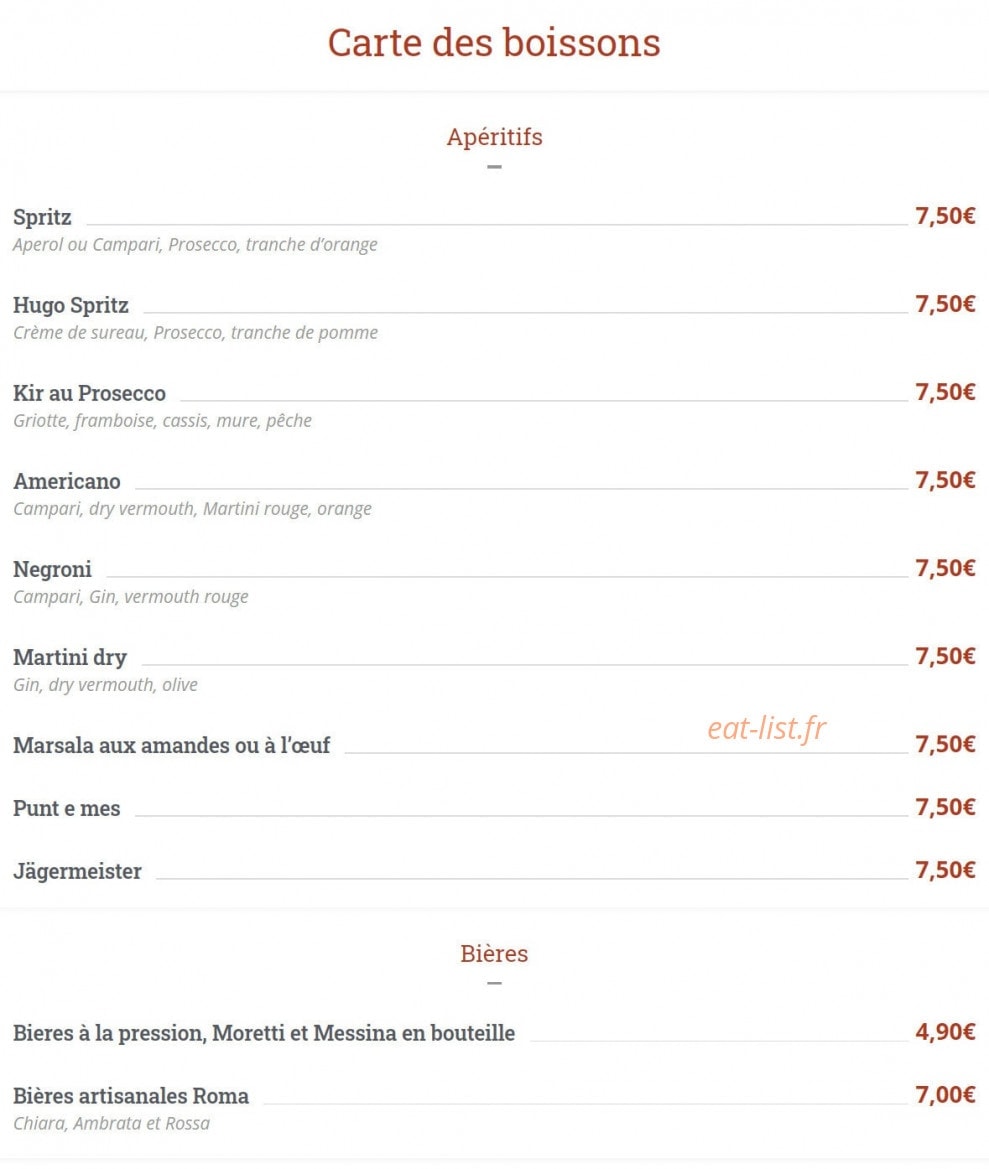Screen dimensions: 989x1169
Task: Click the Chiara, Ambrata et Rossa description
Action: (x=112, y=1123)
